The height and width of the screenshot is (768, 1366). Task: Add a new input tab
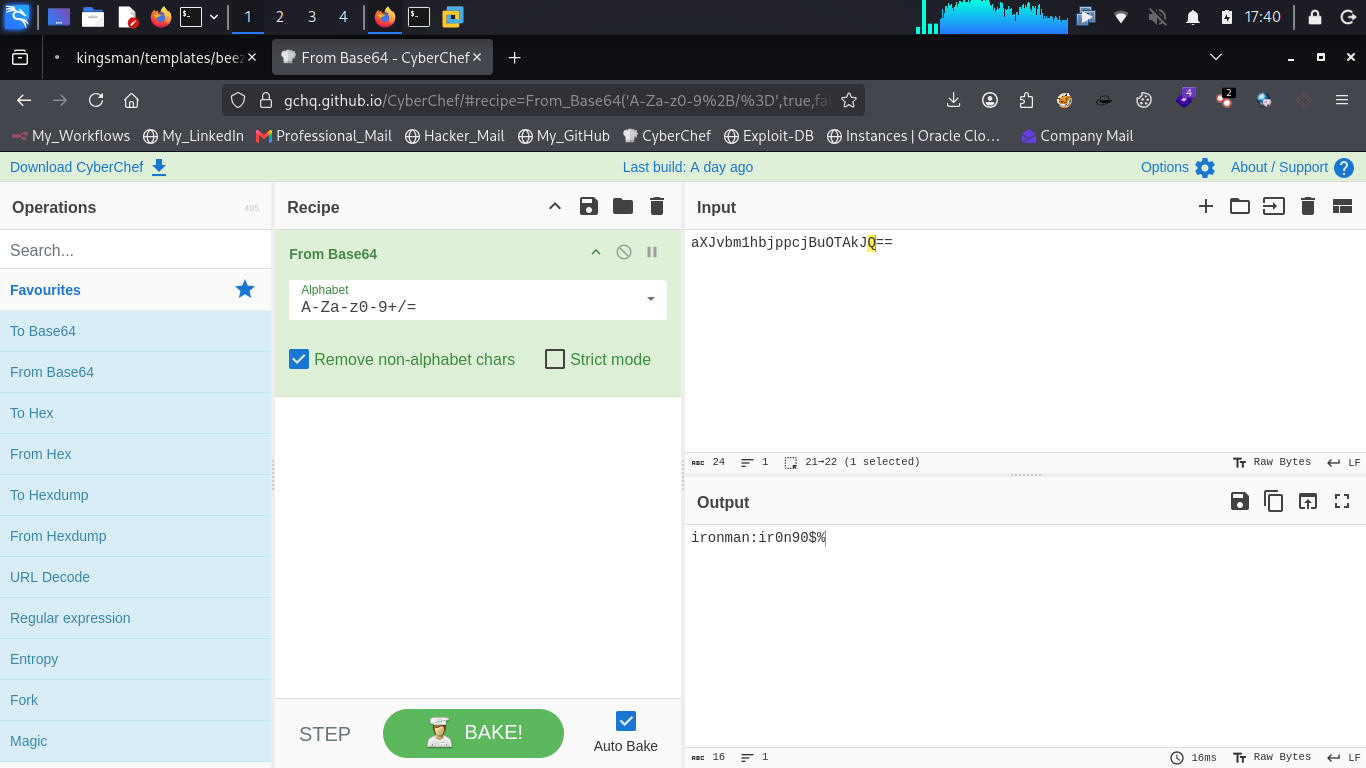(1206, 206)
